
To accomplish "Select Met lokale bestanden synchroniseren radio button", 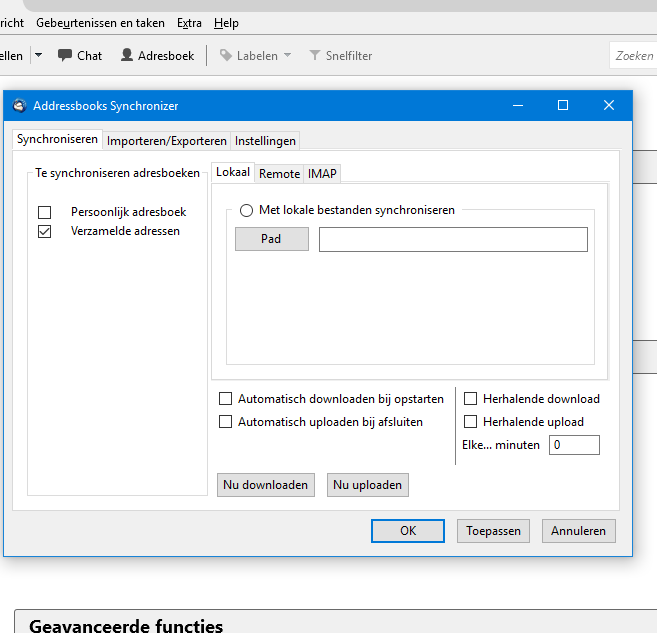I will pyautogui.click(x=247, y=210).
